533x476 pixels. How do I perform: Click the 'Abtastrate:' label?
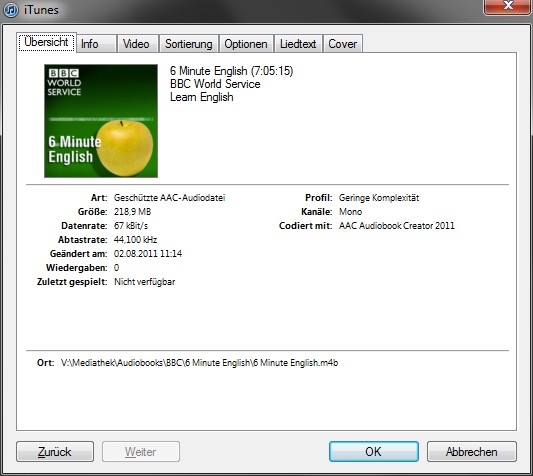(83, 239)
